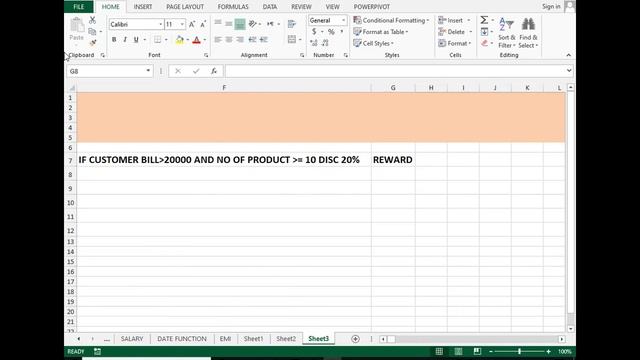Screen dimensions: 640x360
Task: Collapse the ribbon with the caret
Action: (x=568, y=55)
